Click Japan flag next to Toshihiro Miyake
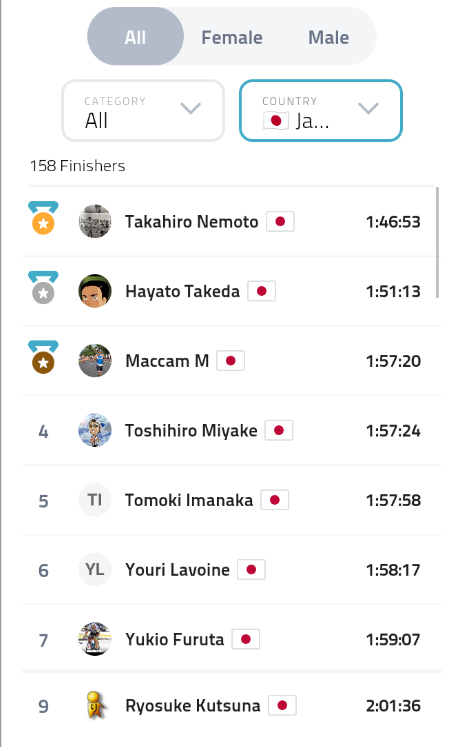 point(279,431)
